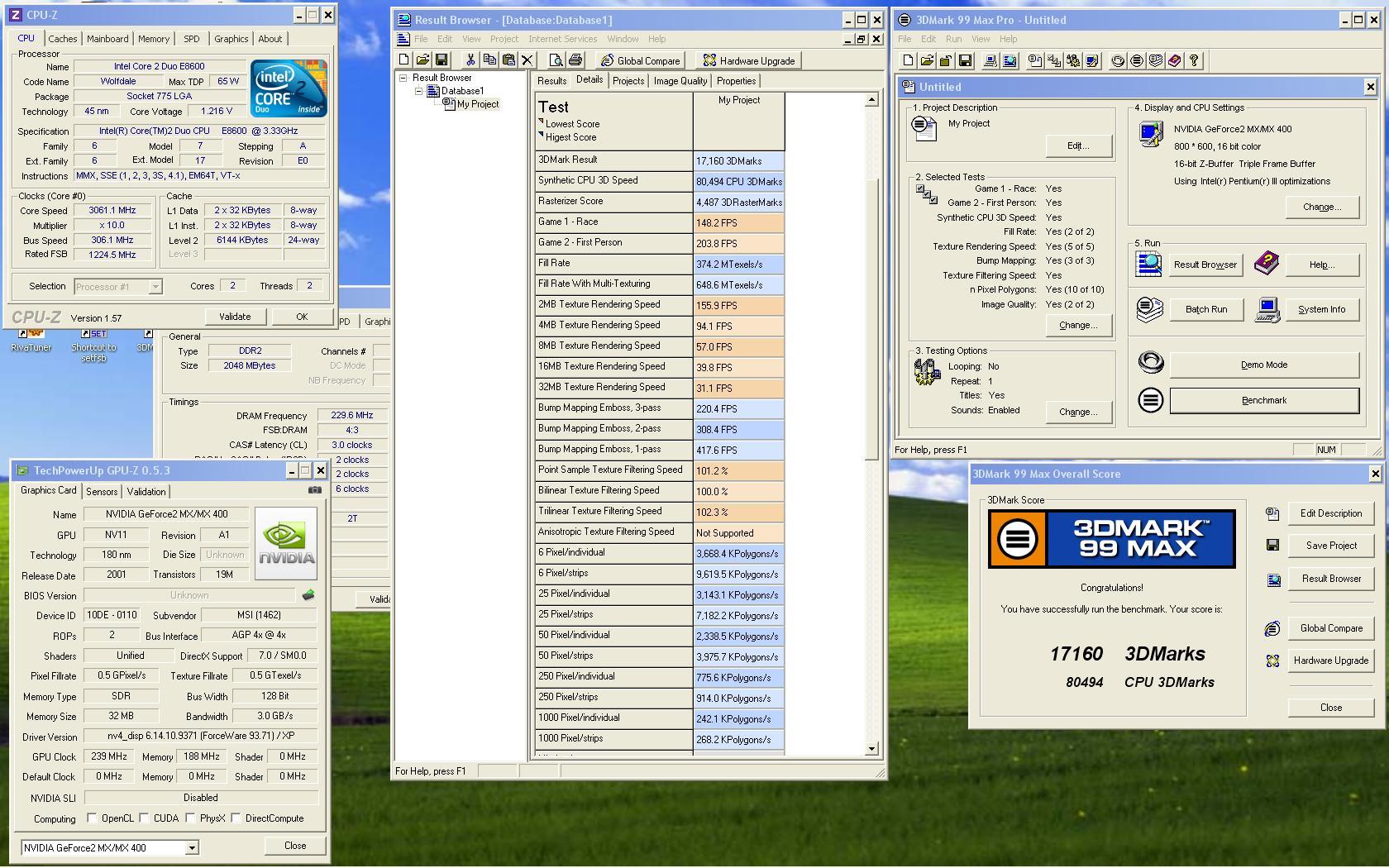Click Delete X icon in Result Browser toolbar

[527, 60]
